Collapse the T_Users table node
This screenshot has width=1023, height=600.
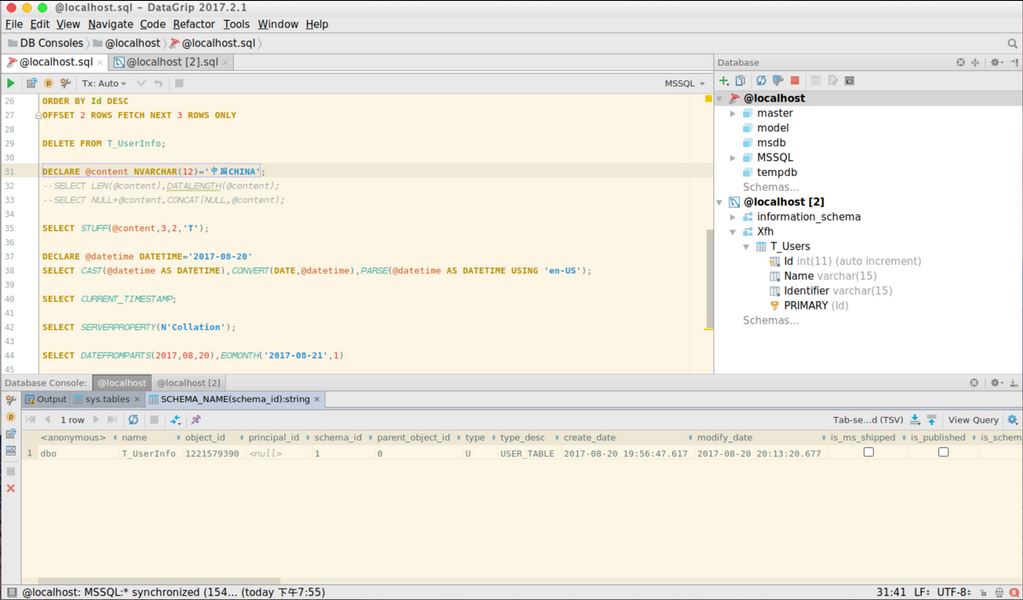[746, 246]
